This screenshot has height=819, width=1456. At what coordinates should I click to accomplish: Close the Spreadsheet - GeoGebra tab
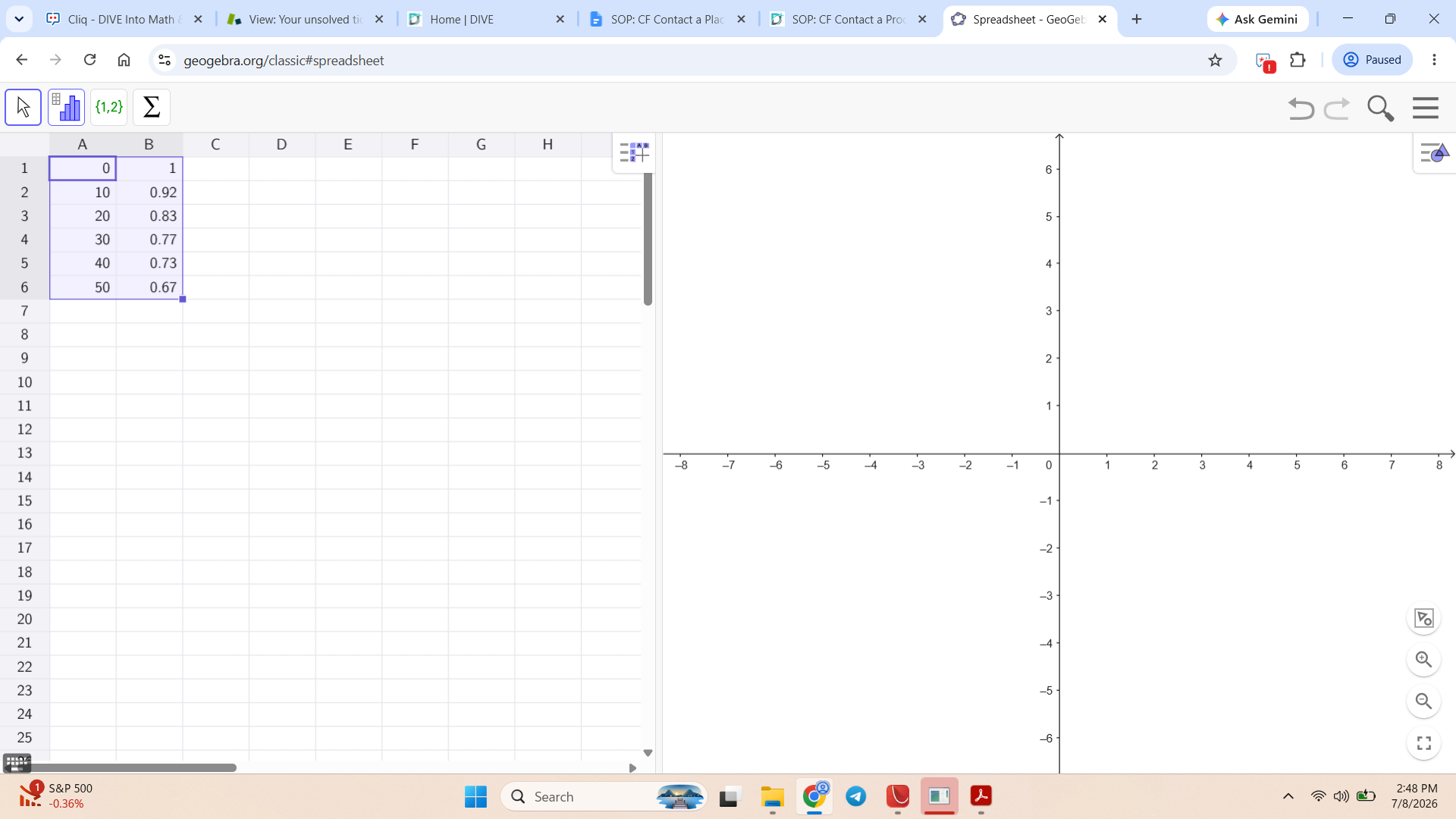(x=1103, y=19)
